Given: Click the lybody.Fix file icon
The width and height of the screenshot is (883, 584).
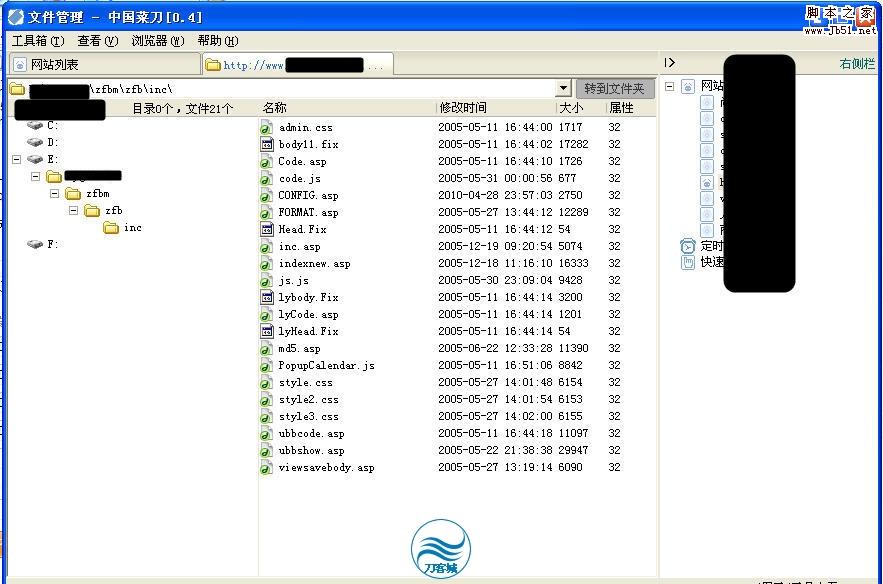Looking at the screenshot, I should 266,297.
